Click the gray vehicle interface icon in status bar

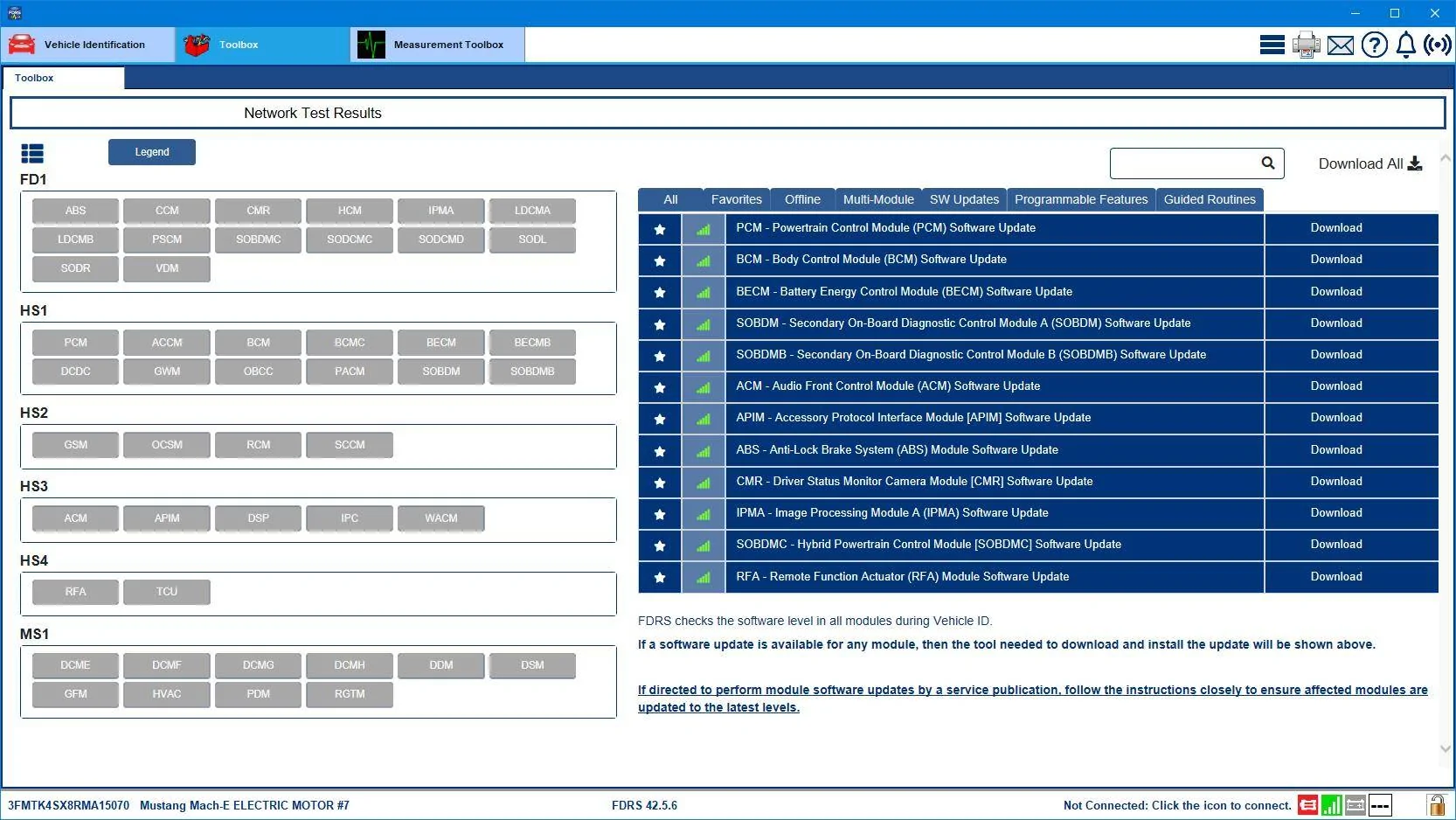(1355, 805)
